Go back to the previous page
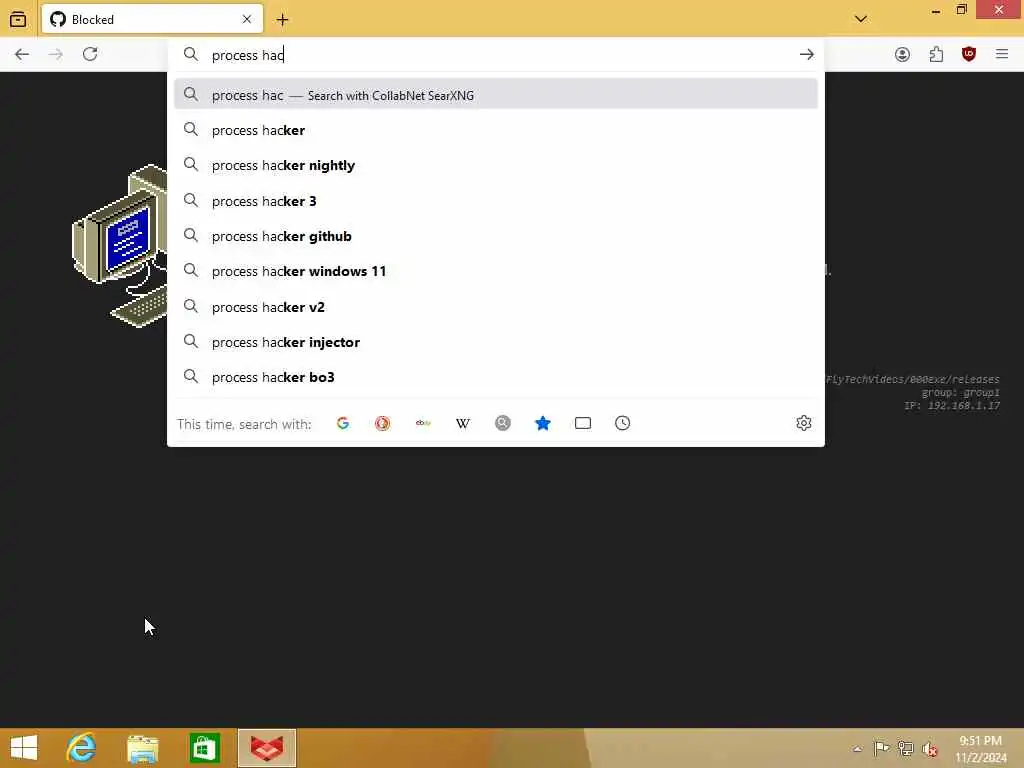Image resolution: width=1024 pixels, height=768 pixels. click(x=22, y=54)
